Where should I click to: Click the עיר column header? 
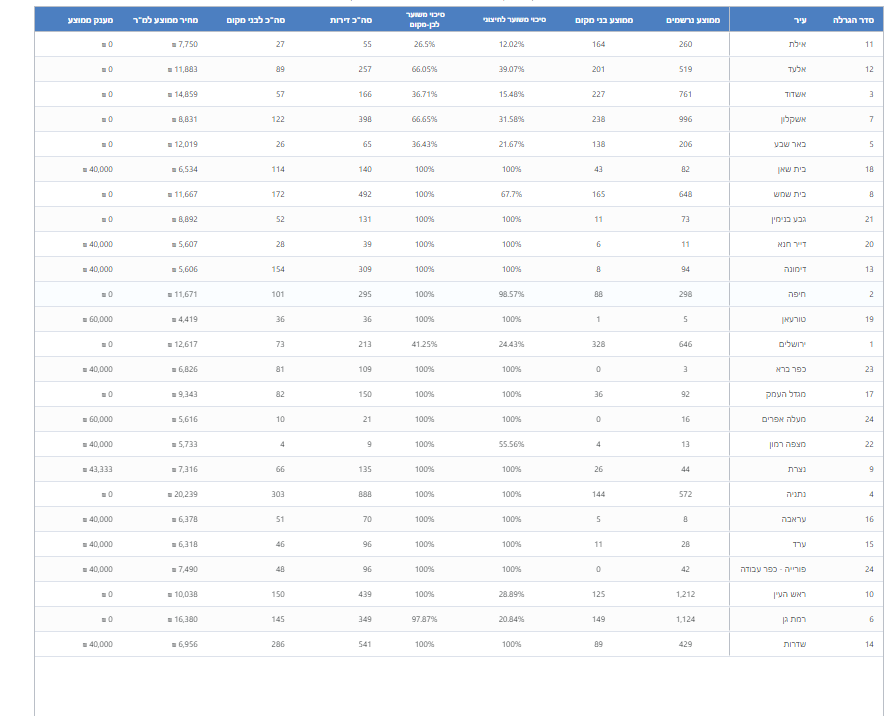coord(800,20)
